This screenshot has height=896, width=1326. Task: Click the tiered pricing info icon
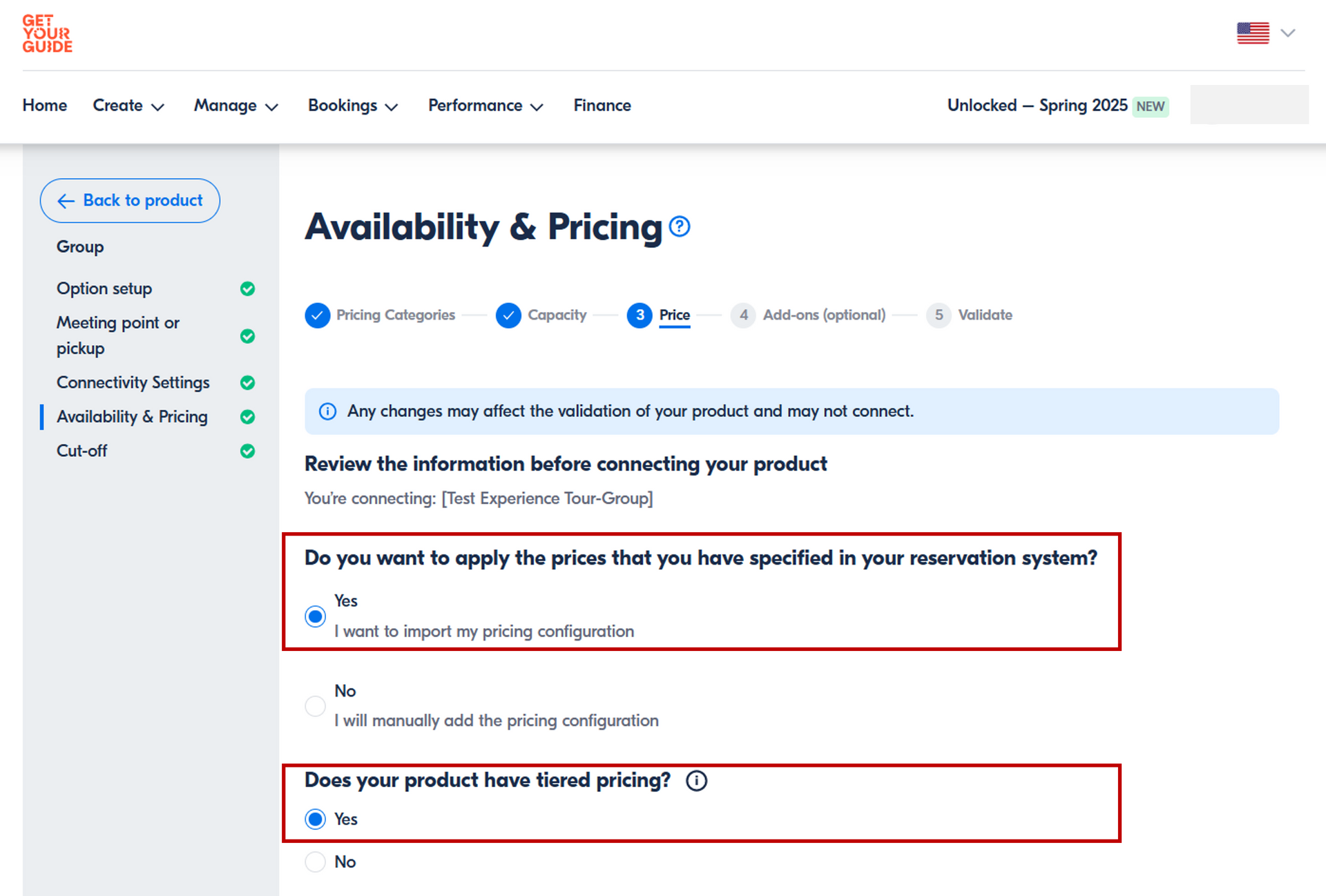pos(696,781)
